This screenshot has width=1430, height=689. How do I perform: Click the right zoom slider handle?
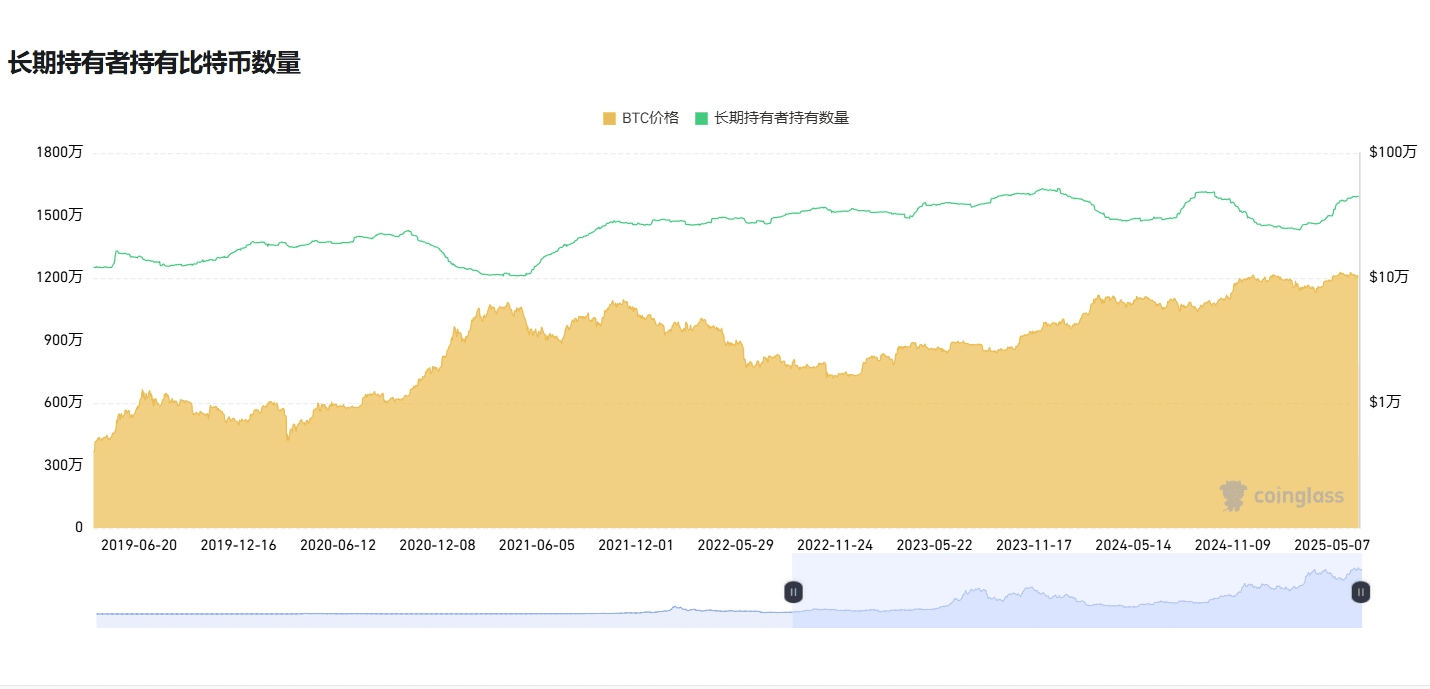point(1361,592)
